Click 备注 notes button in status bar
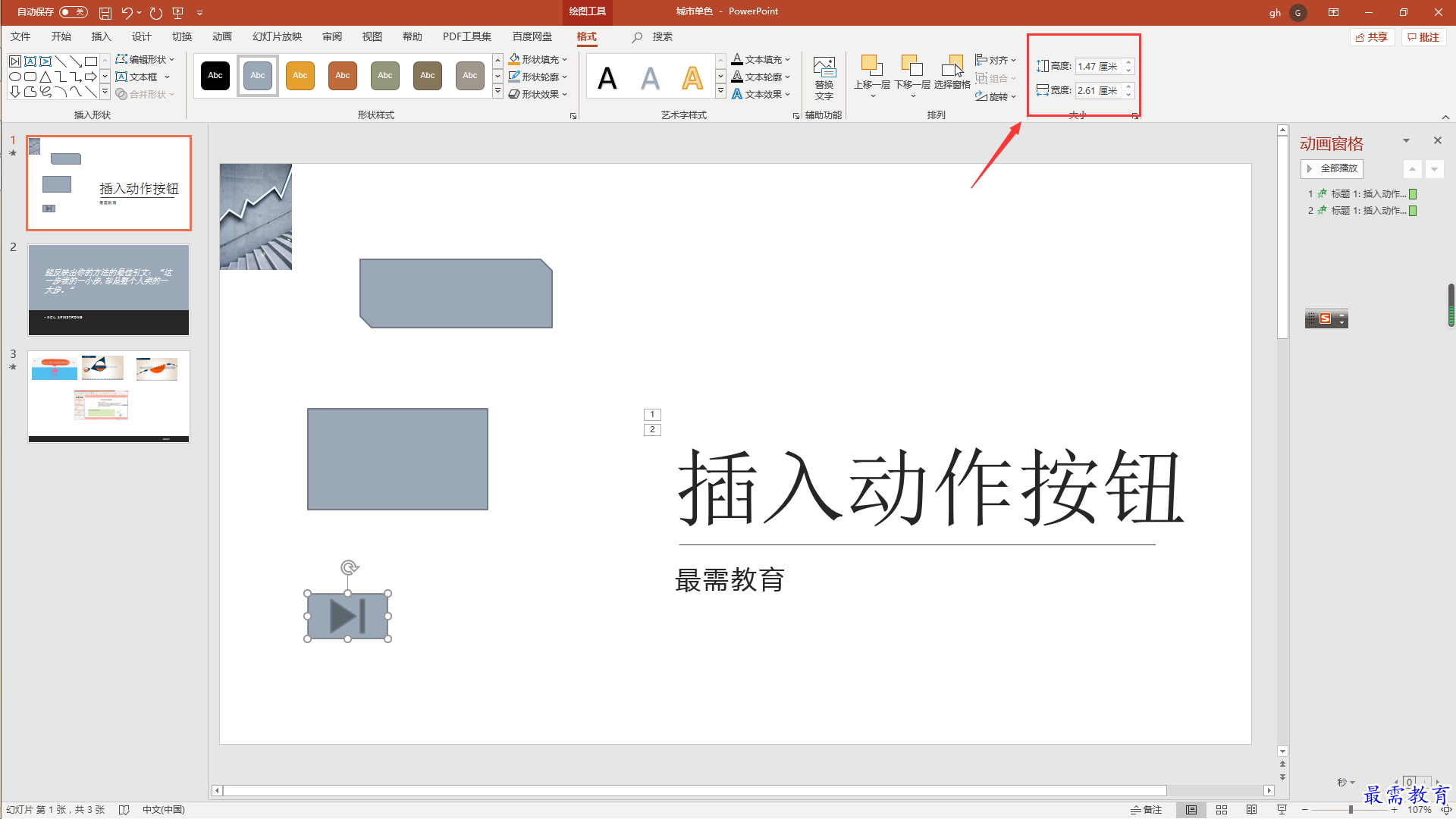 pyautogui.click(x=1147, y=810)
